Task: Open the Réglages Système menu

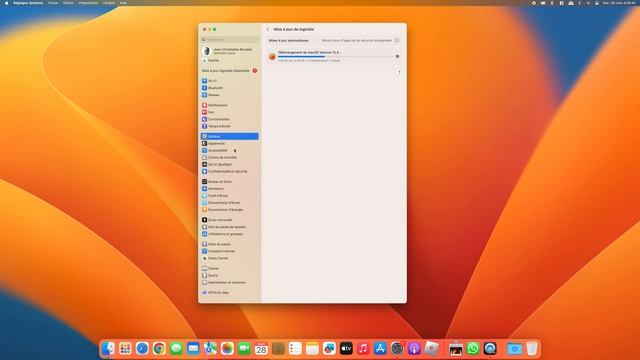Action: click(28, 3)
